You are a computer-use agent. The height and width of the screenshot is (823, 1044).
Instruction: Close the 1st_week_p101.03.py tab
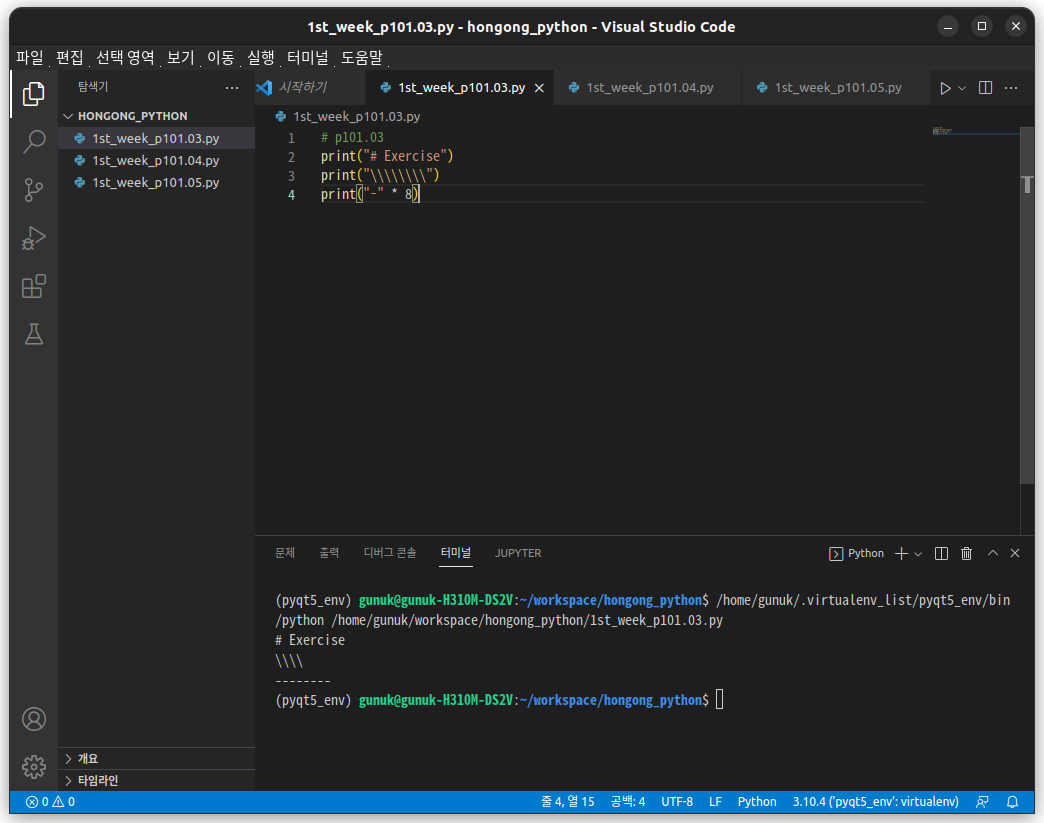coord(539,88)
